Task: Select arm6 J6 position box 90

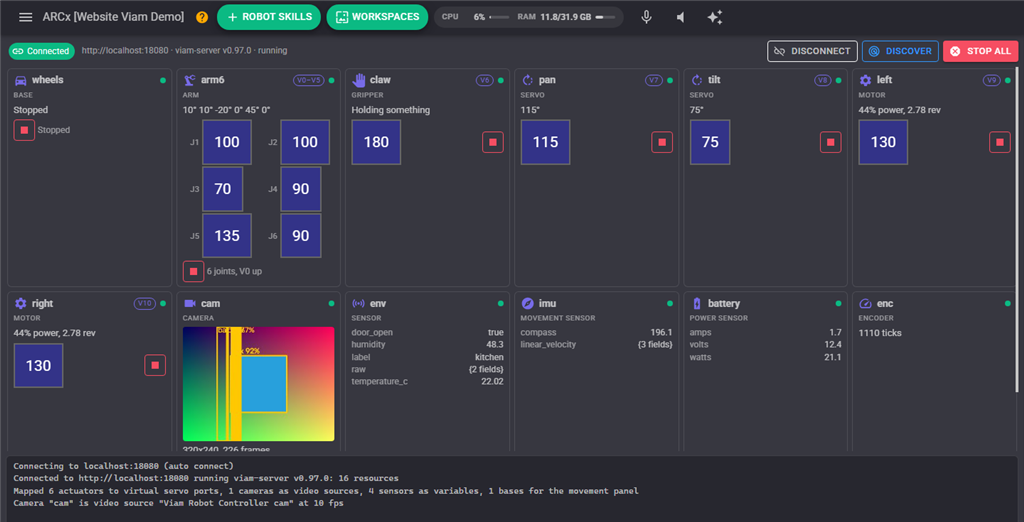Action: [300, 236]
